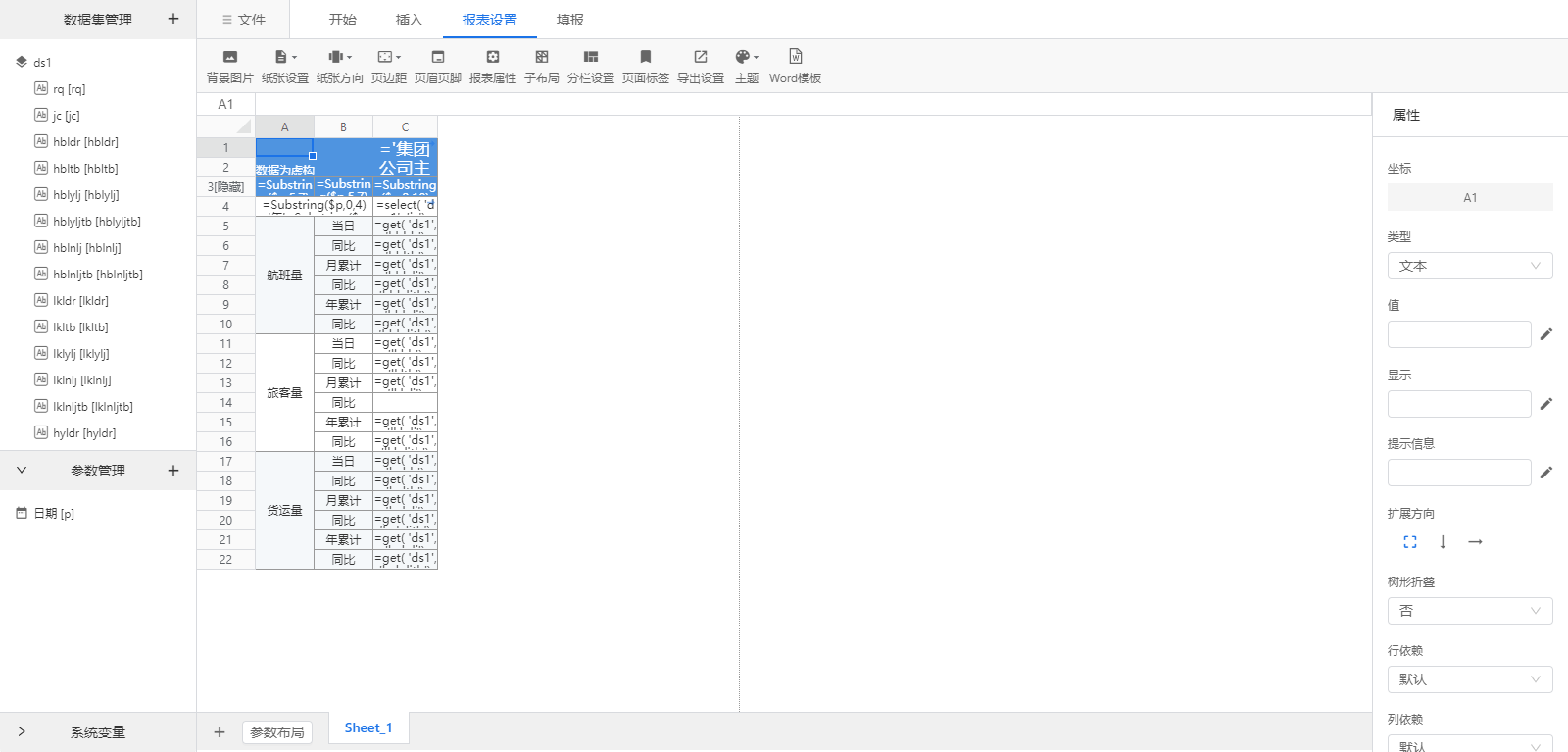Set expand direction to horizontal right arrow
Image resolution: width=1568 pixels, height=752 pixels.
pyautogui.click(x=1475, y=542)
